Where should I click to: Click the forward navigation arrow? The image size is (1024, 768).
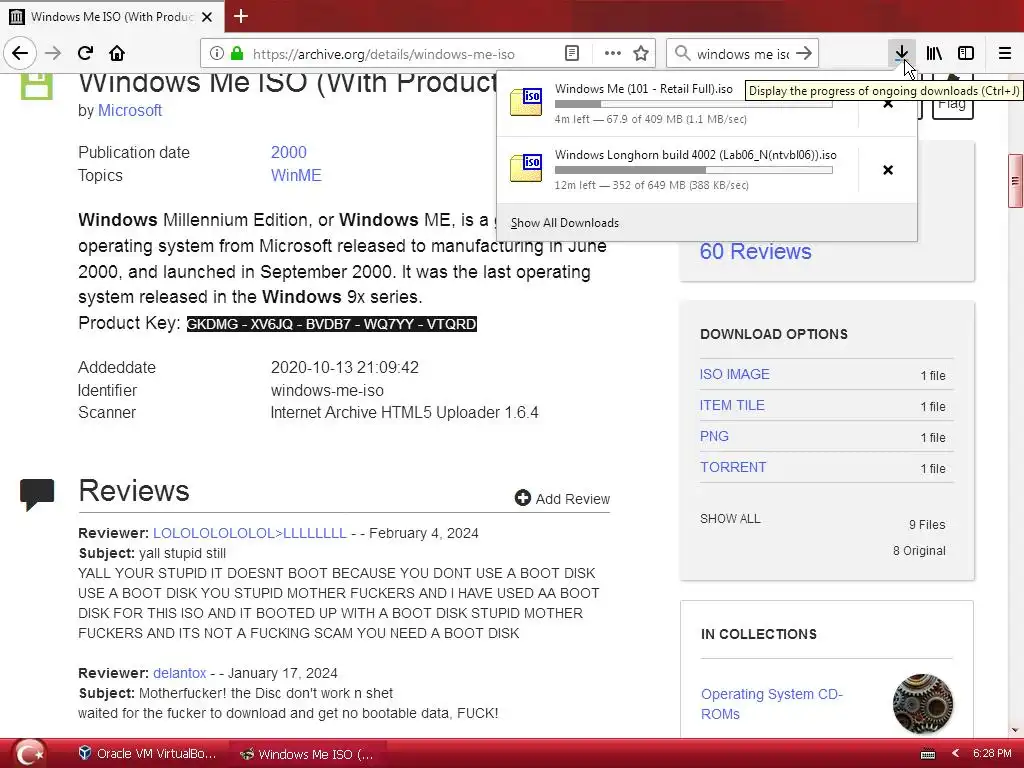pos(53,53)
